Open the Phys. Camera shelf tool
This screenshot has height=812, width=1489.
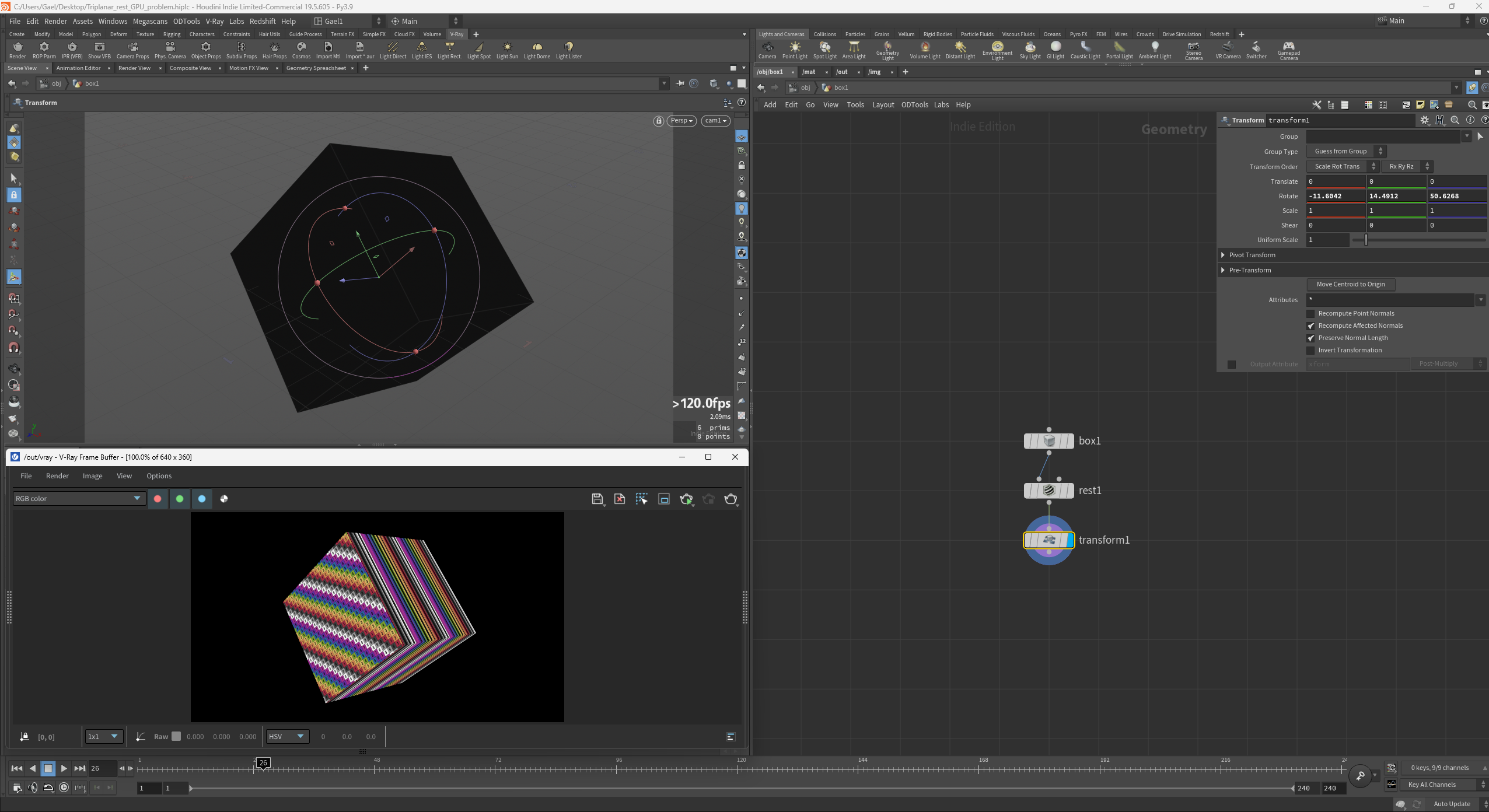point(170,50)
